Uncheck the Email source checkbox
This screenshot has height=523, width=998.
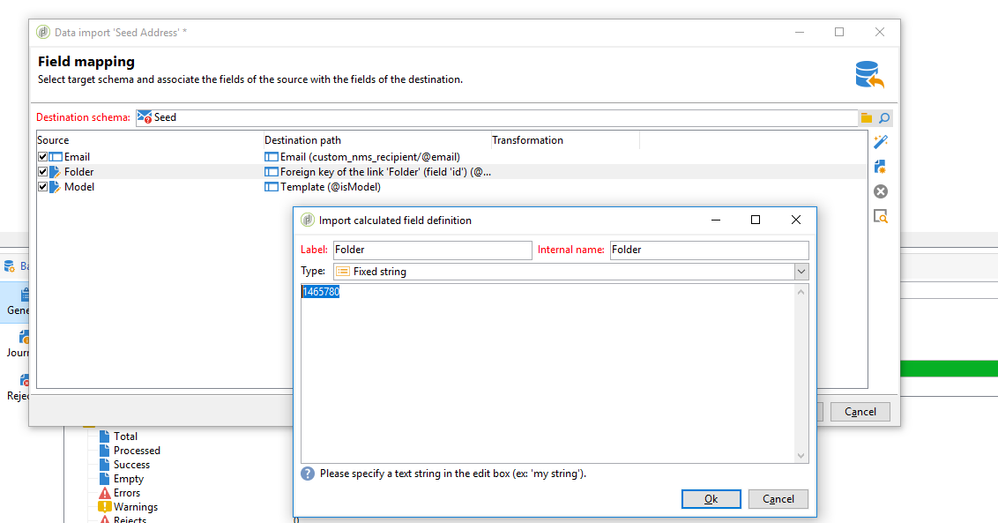pyautogui.click(x=43, y=157)
